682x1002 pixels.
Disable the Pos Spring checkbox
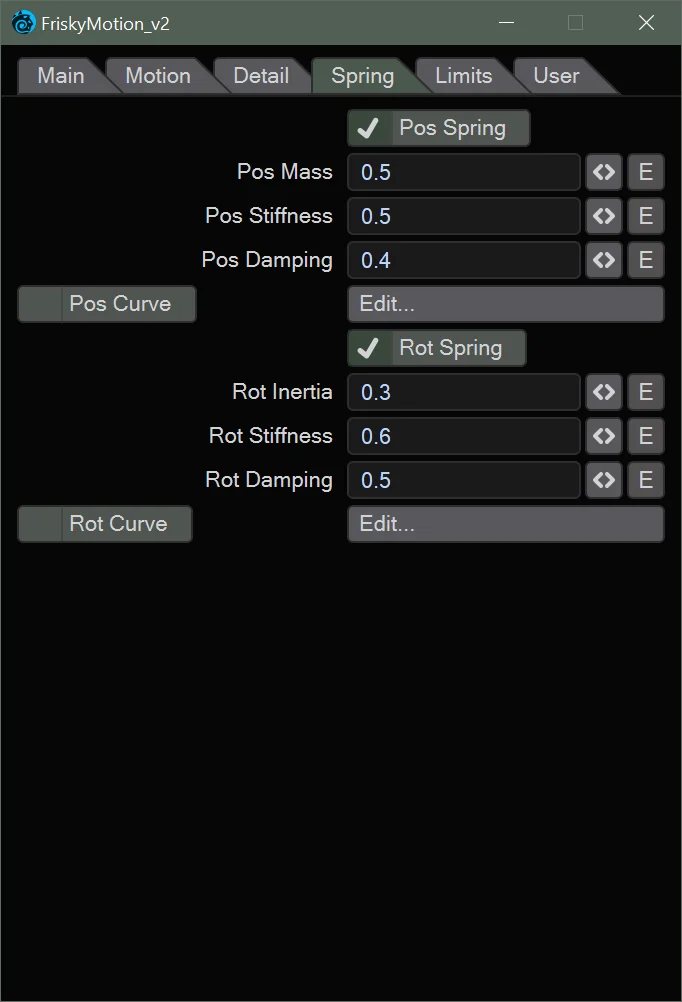click(x=371, y=128)
